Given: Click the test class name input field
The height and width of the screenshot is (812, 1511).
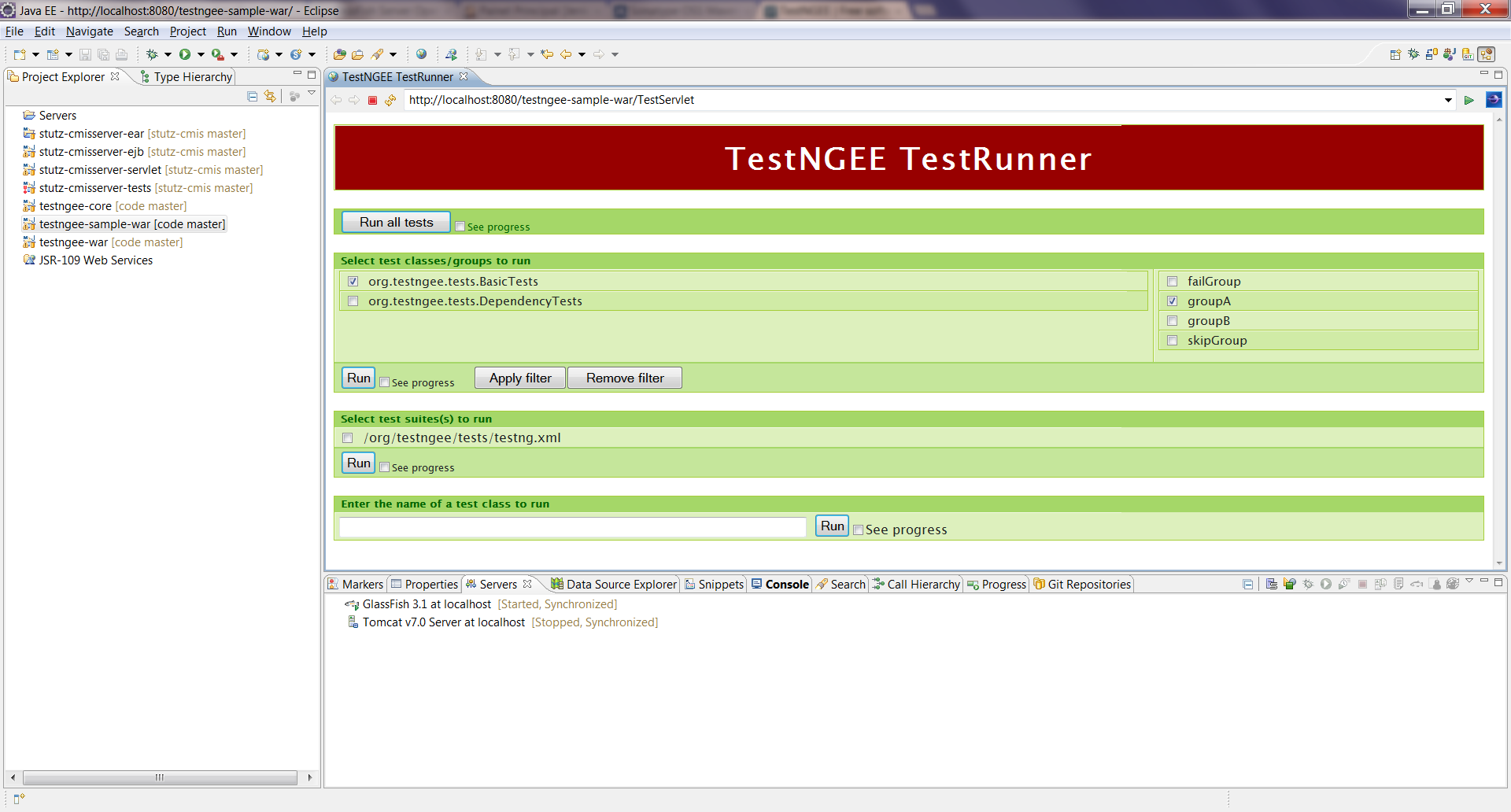Looking at the screenshot, I should click(572, 527).
